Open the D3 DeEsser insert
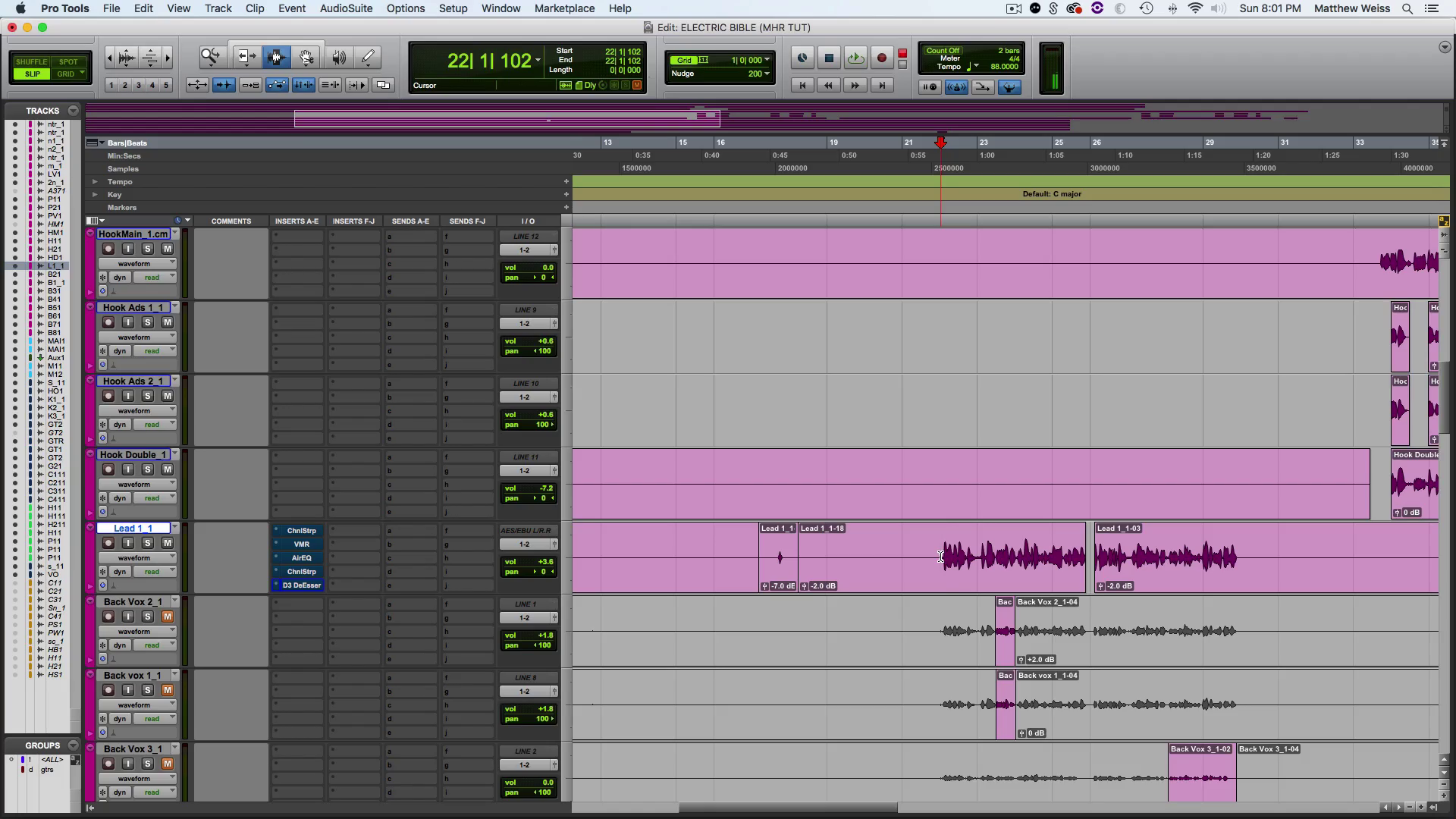The height and width of the screenshot is (819, 1456). (301, 585)
